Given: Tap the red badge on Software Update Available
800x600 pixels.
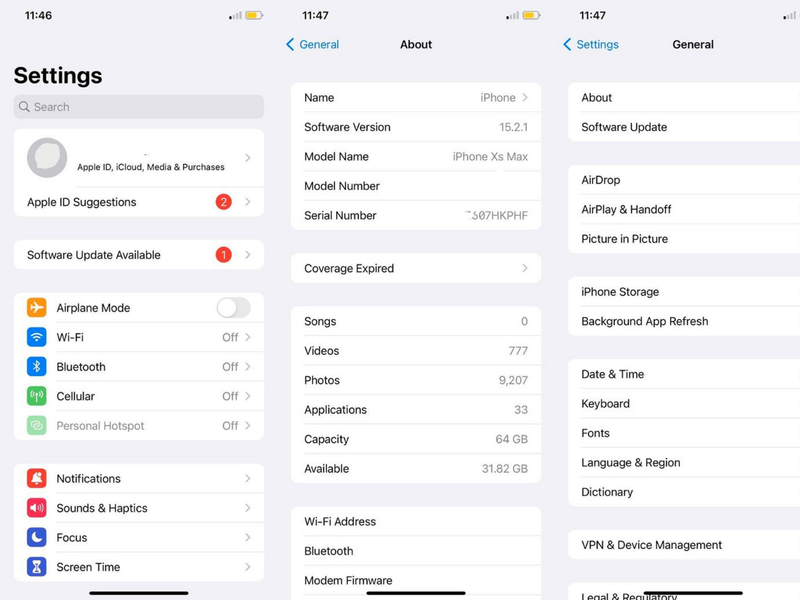Looking at the screenshot, I should coord(223,255).
